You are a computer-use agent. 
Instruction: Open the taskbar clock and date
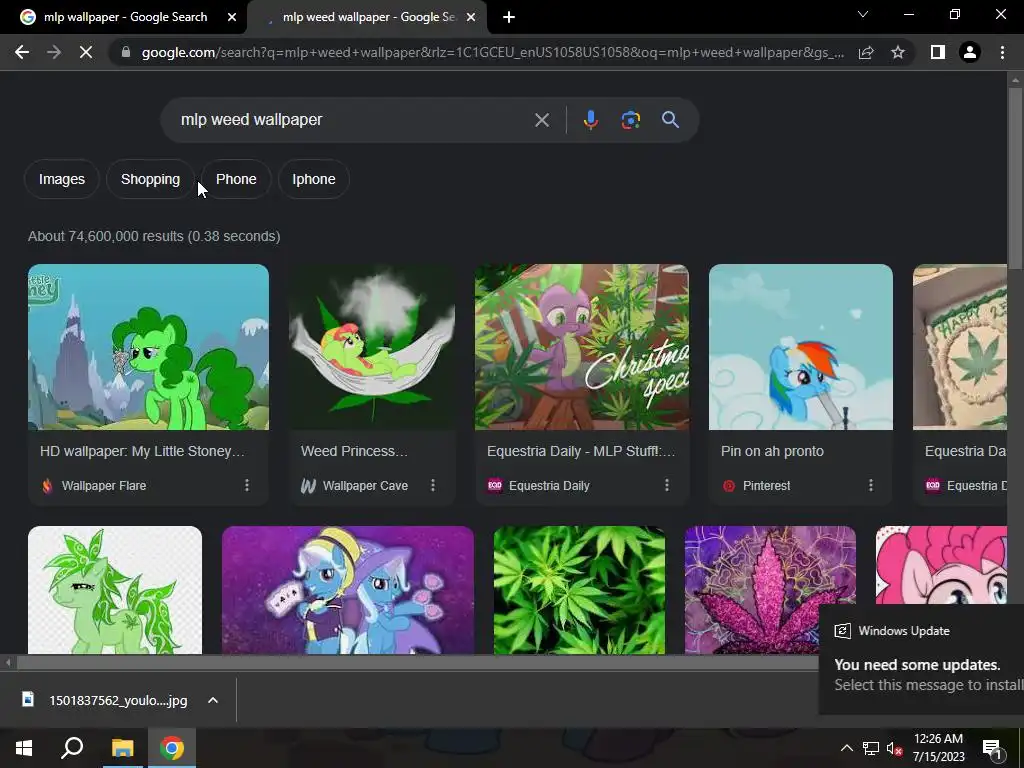coord(938,748)
